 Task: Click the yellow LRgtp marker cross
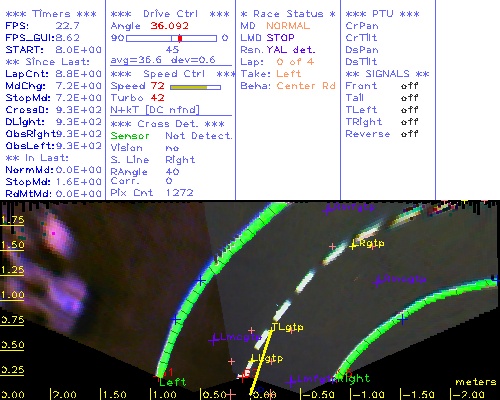(353, 246)
